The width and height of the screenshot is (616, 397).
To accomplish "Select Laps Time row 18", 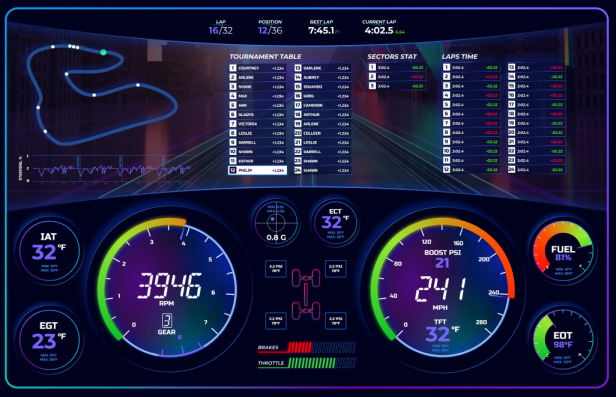I will coord(536,114).
